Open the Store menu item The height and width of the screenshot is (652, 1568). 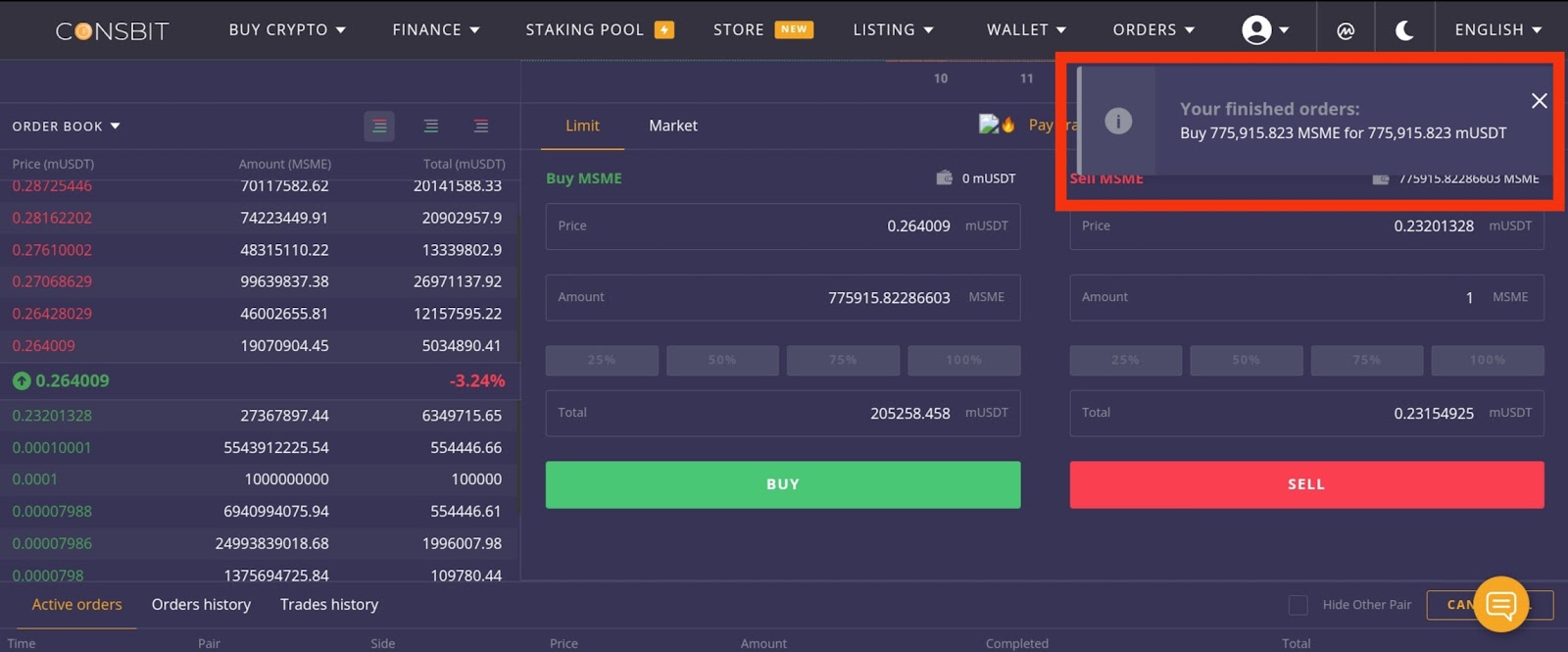[738, 30]
